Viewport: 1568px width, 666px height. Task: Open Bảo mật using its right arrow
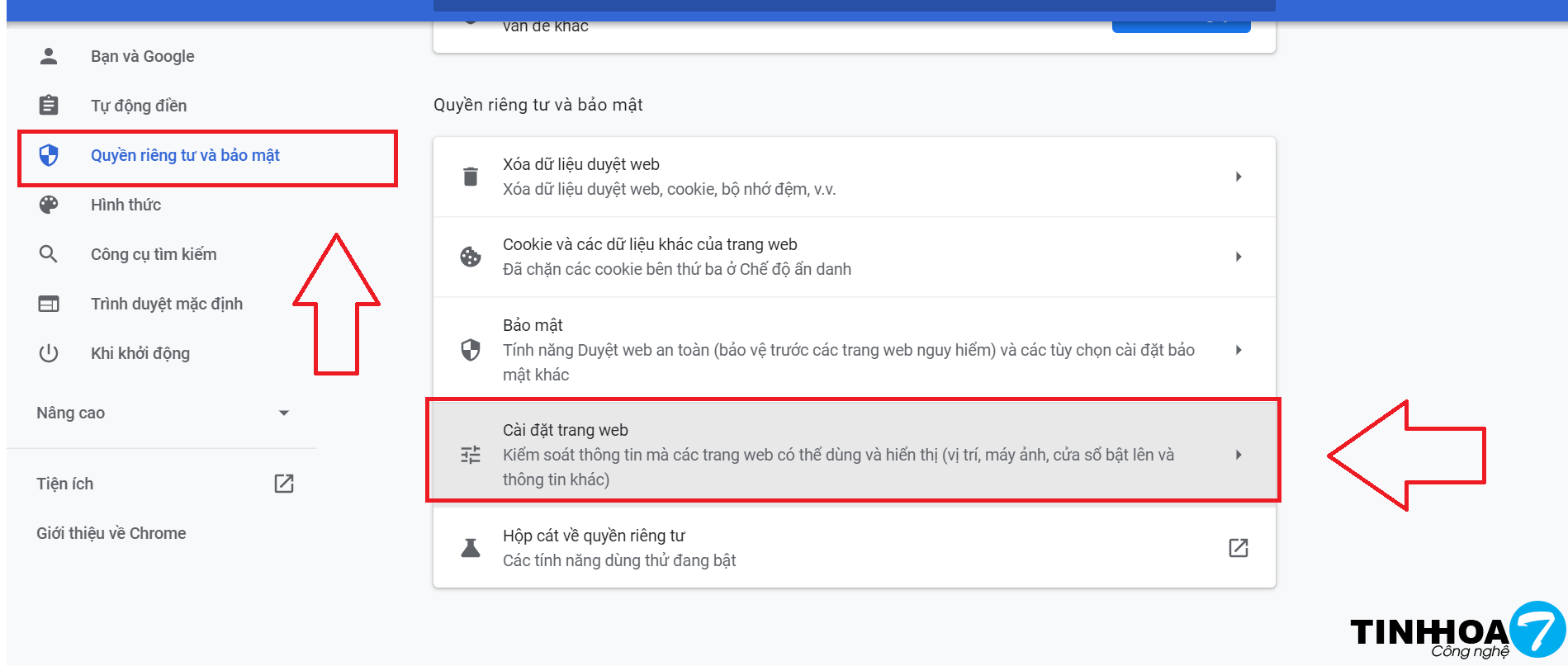(1239, 350)
